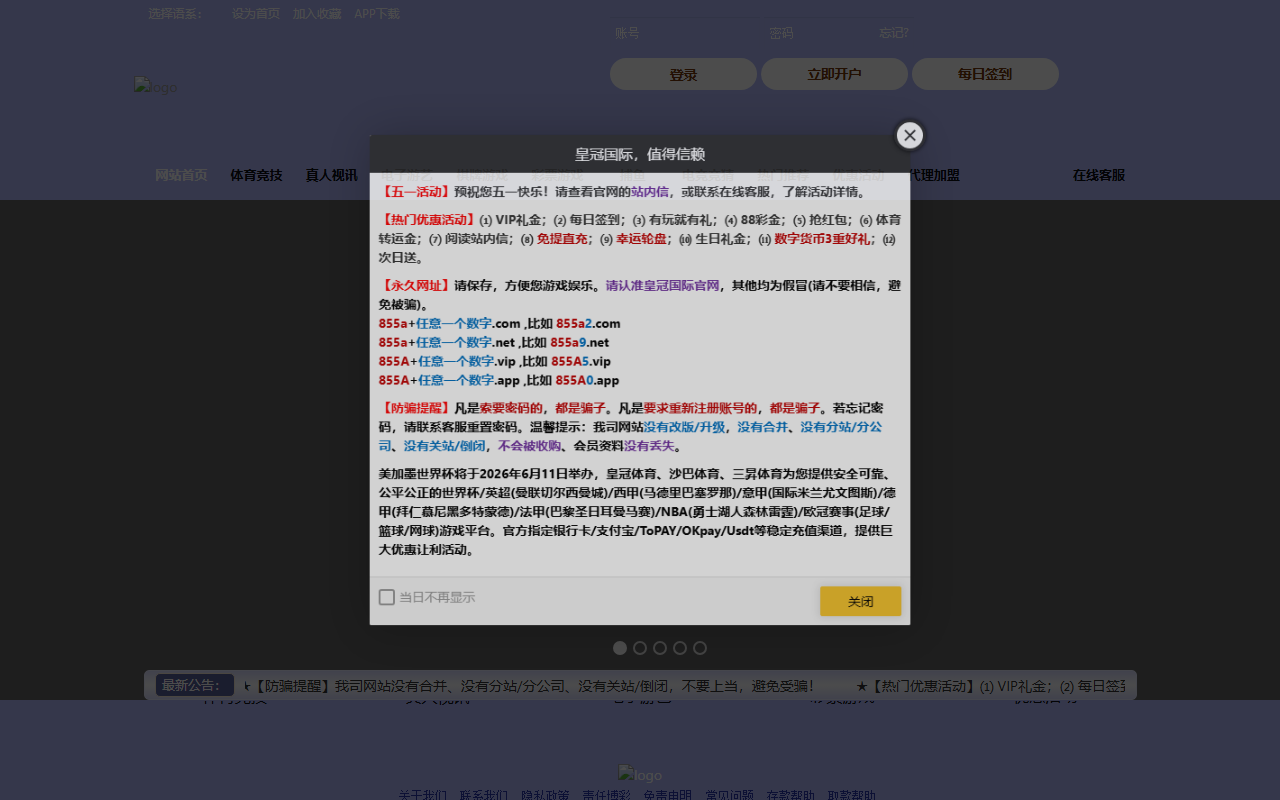Click 站内信 link in popup
The height and width of the screenshot is (800, 1280).
pyautogui.click(x=650, y=192)
